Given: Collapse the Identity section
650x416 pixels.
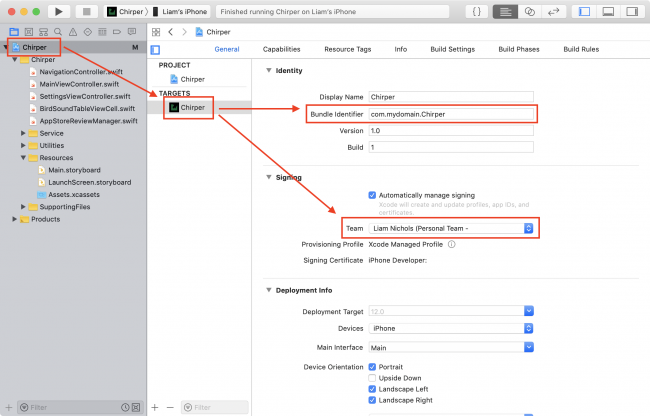Looking at the screenshot, I should coord(269,70).
